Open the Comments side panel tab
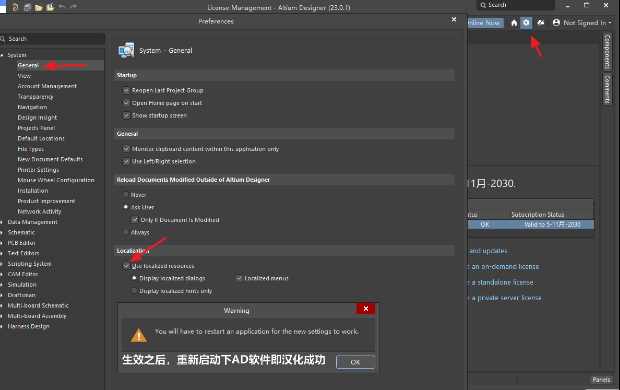This screenshot has width=620, height=390. click(x=607, y=89)
